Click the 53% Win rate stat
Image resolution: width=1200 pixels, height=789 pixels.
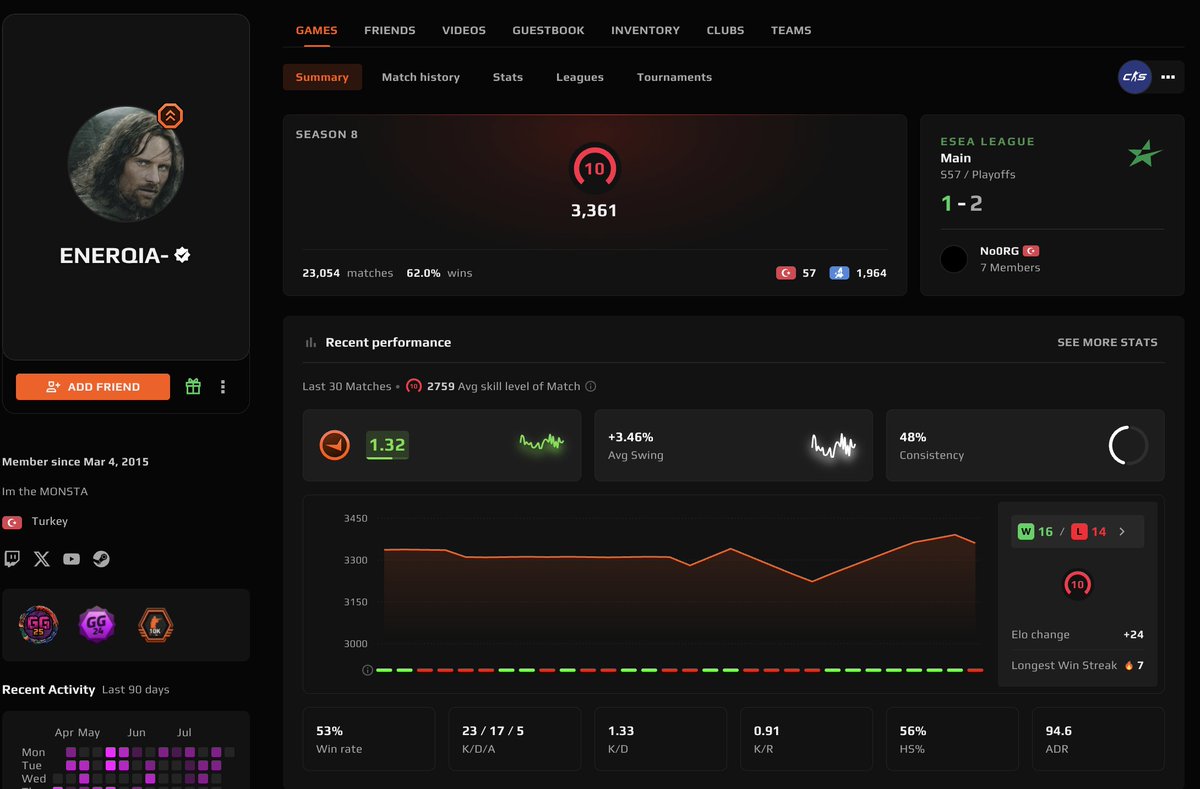point(369,739)
